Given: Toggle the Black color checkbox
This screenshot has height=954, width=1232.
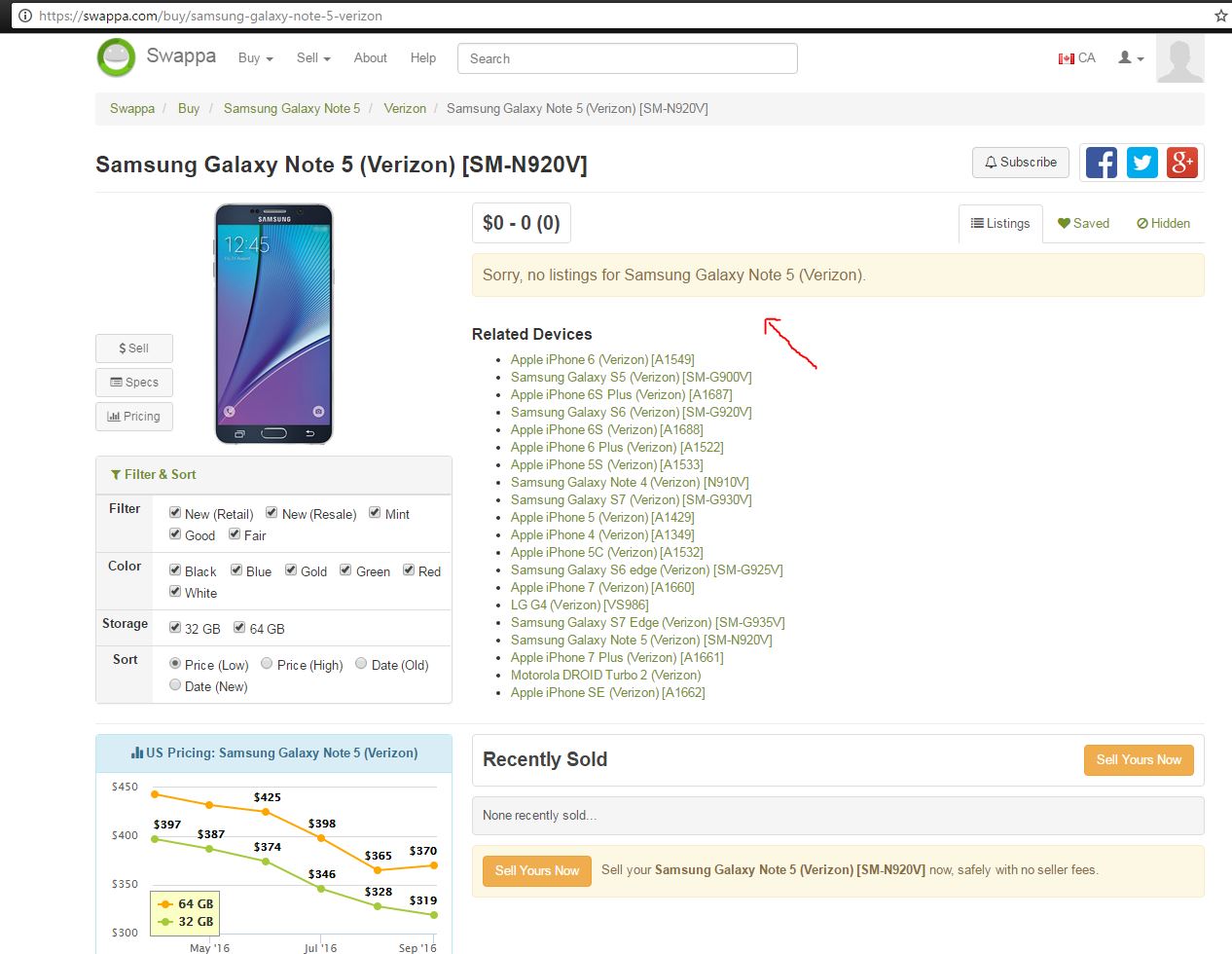Looking at the screenshot, I should 175,570.
